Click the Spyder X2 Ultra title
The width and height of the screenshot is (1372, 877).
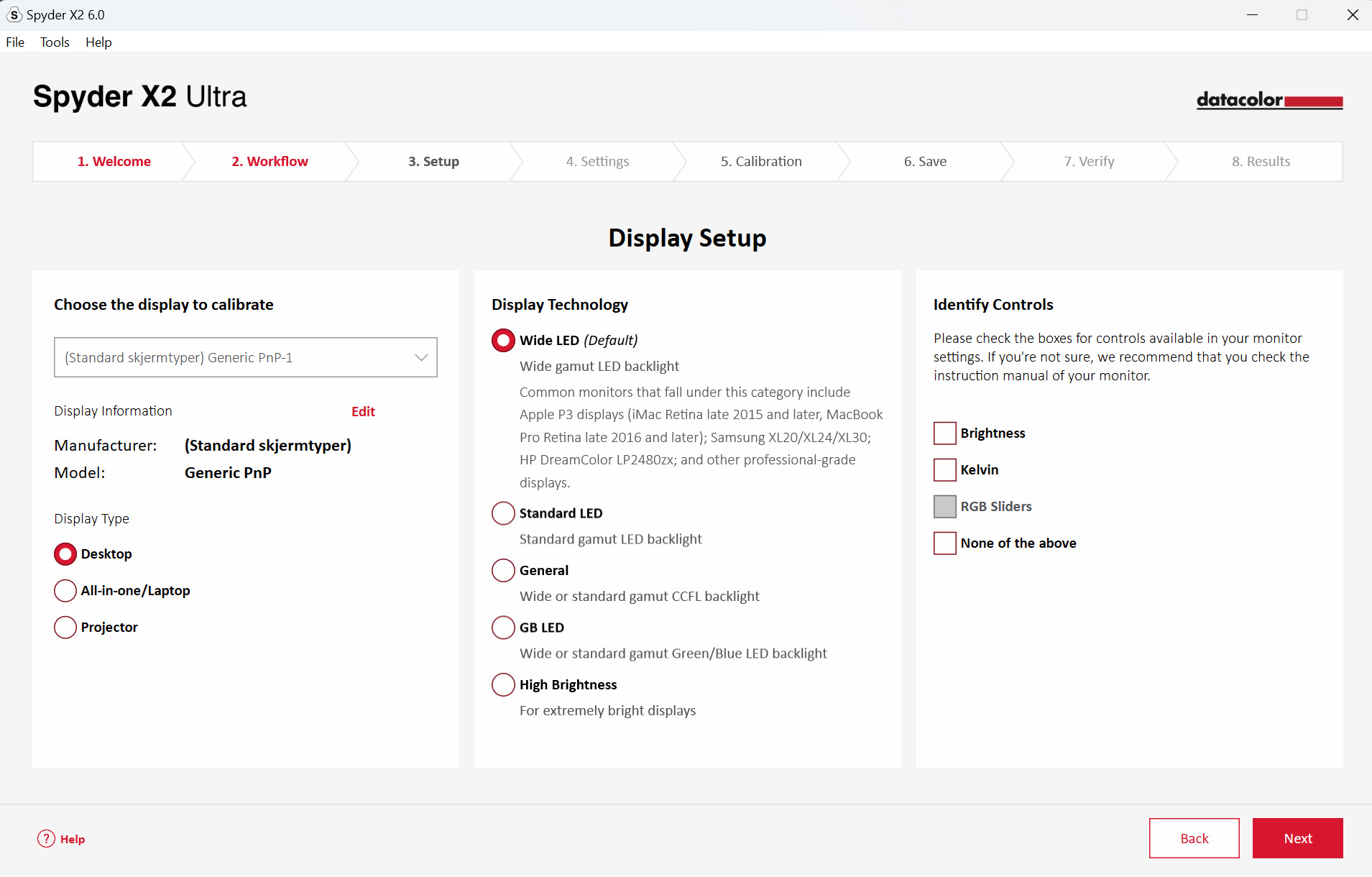[x=140, y=96]
